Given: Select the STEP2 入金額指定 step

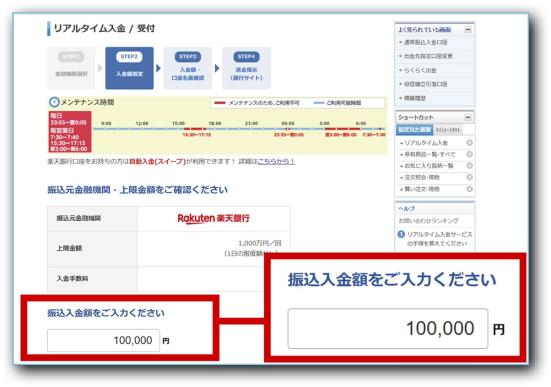Looking at the screenshot, I should click(x=129, y=68).
